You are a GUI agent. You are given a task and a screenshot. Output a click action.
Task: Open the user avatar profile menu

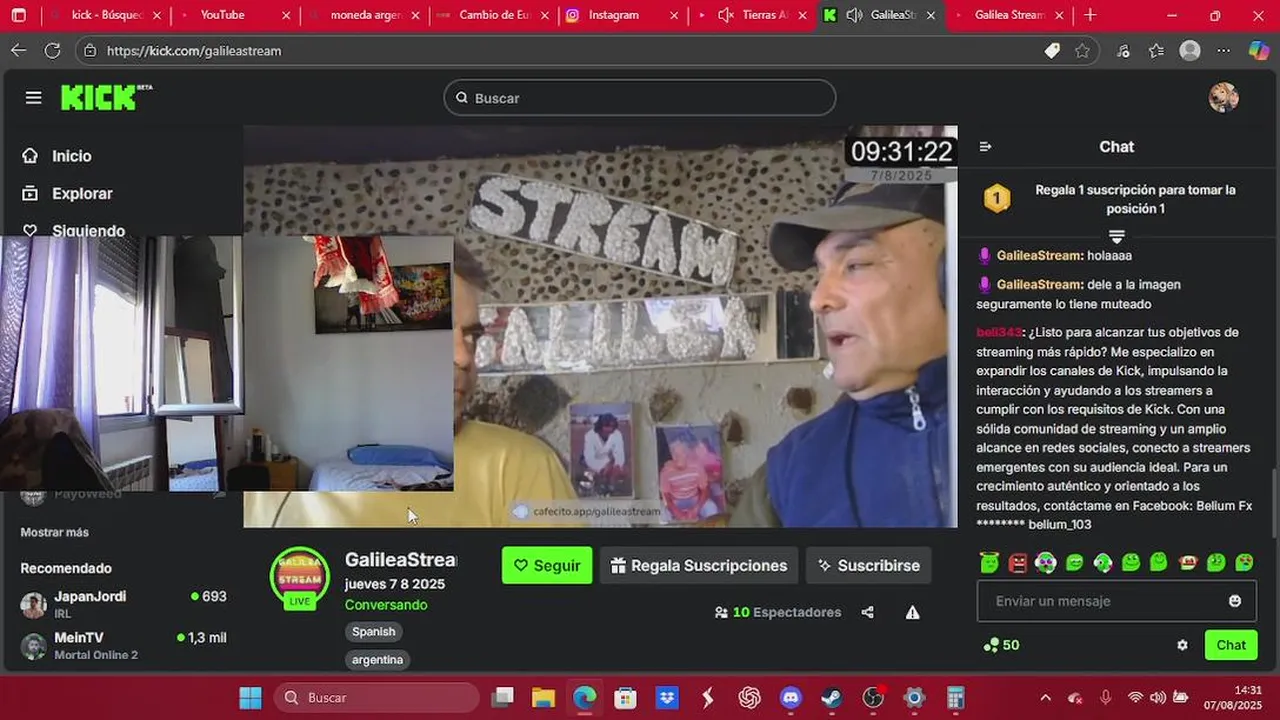(1223, 97)
